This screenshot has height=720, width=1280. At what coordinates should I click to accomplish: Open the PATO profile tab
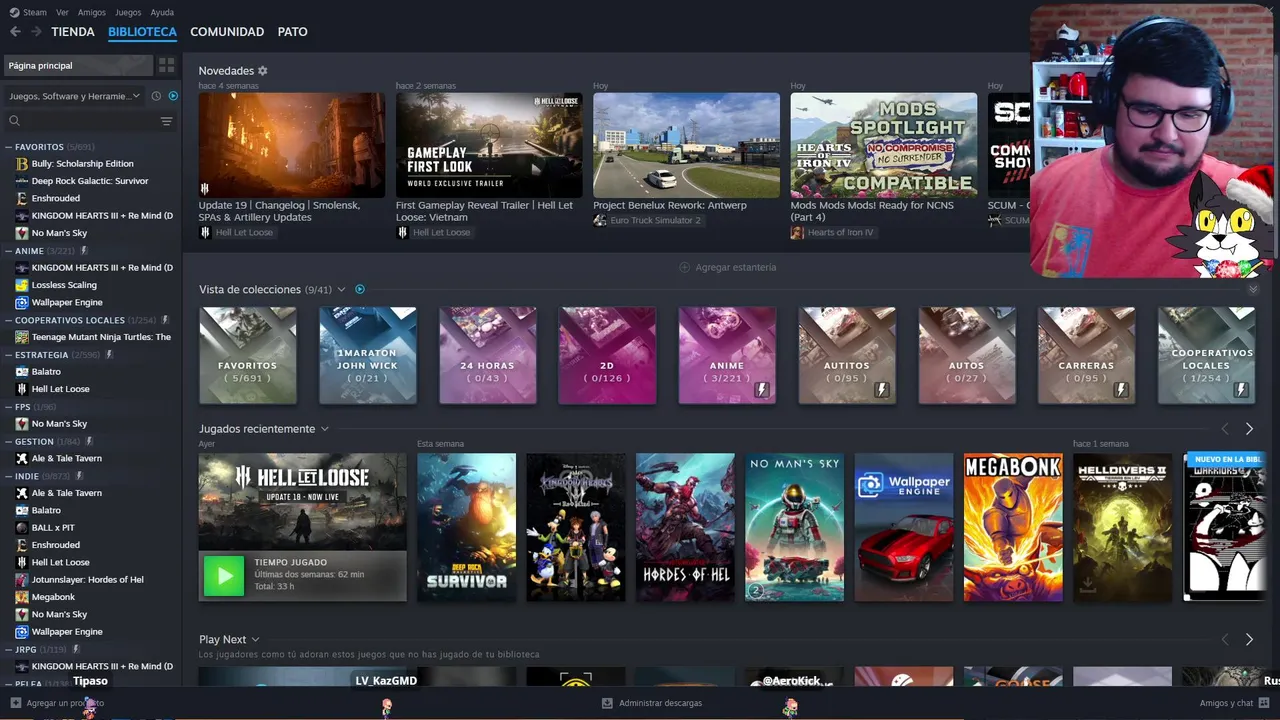coord(292,32)
